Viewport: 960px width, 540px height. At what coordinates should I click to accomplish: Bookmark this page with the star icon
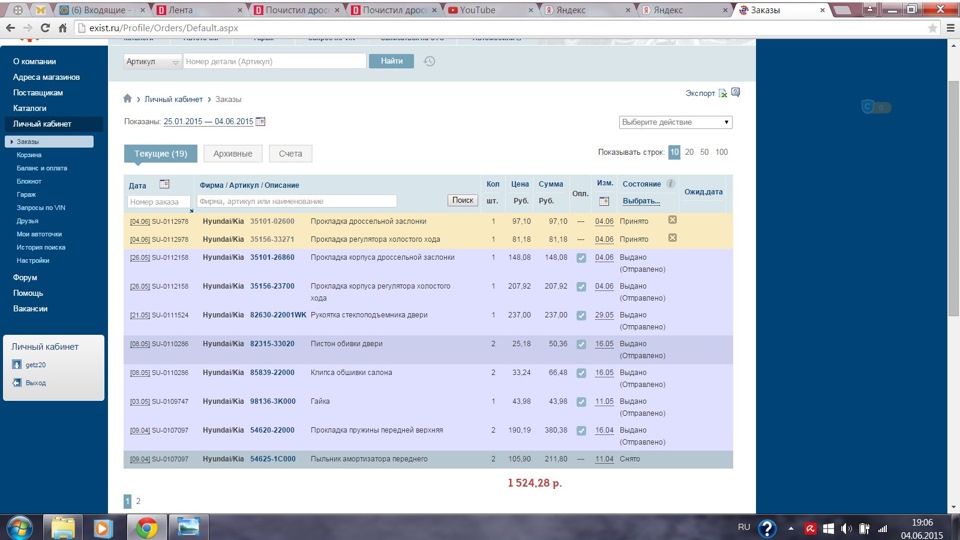tap(932, 28)
